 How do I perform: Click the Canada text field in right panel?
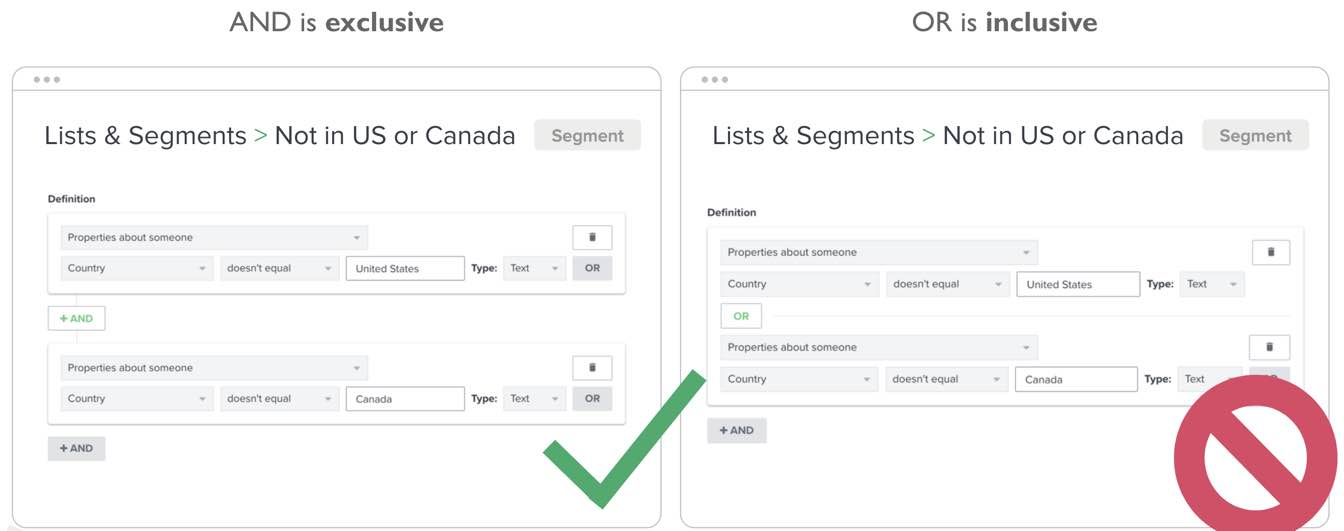1076,379
